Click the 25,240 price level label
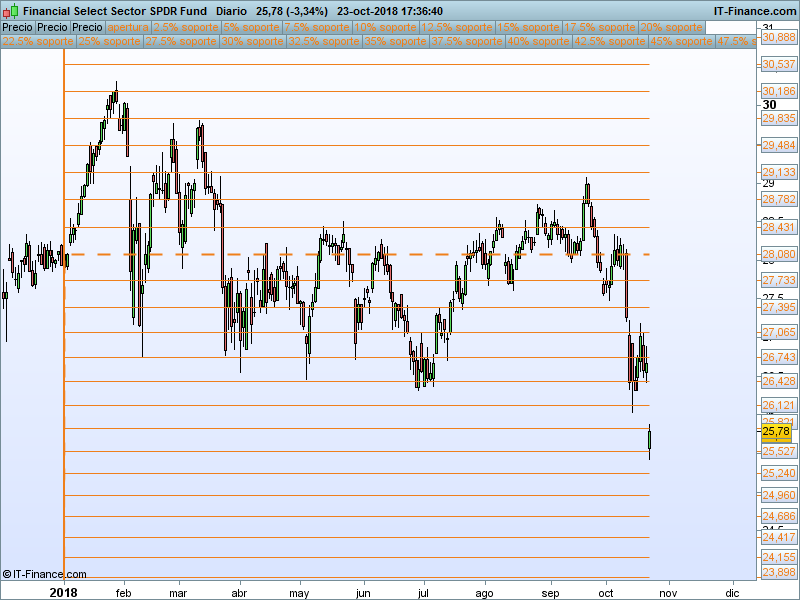800x600 pixels. click(779, 473)
